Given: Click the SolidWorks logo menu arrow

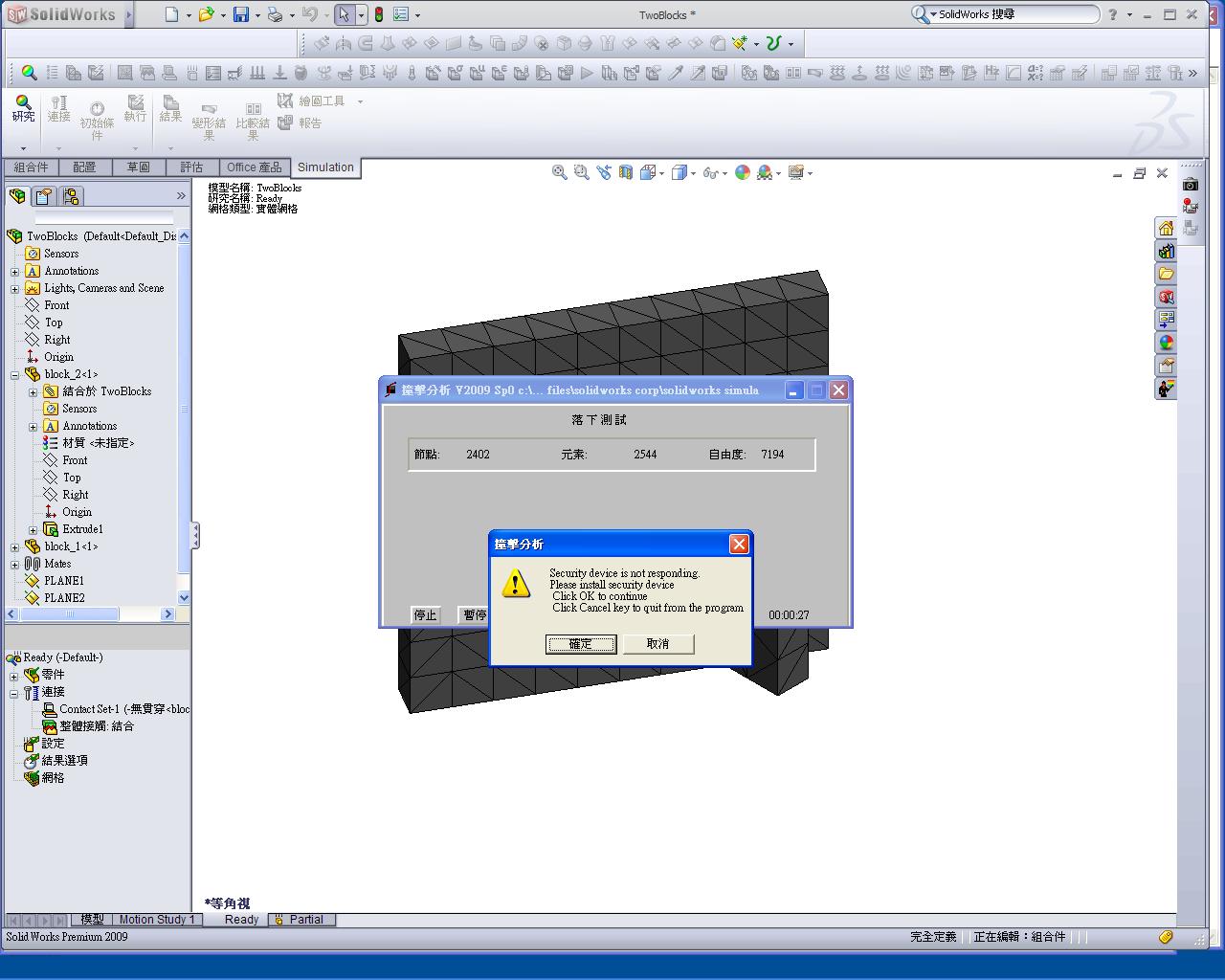Looking at the screenshot, I should (129, 14).
